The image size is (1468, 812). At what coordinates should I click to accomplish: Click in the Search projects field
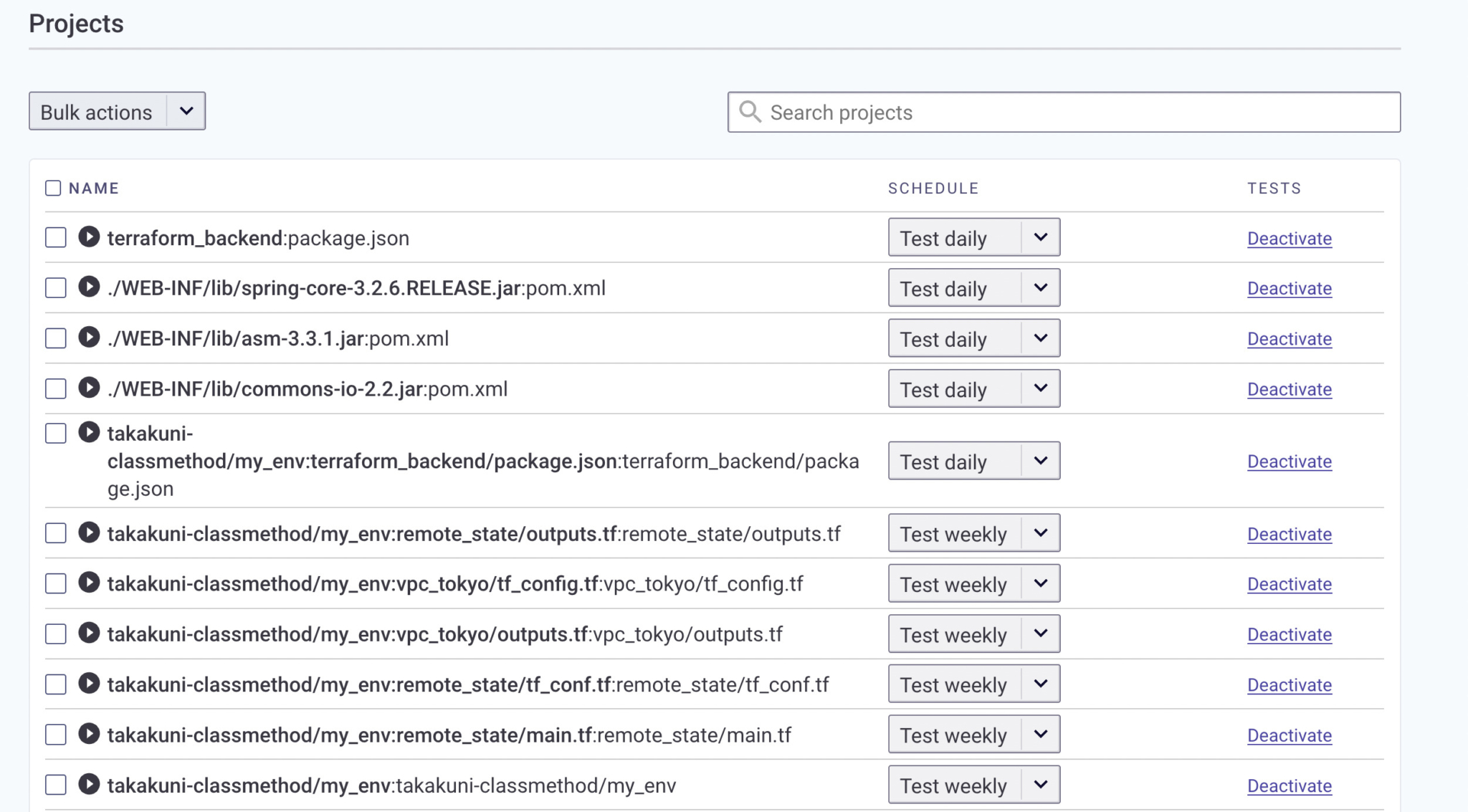1075,113
